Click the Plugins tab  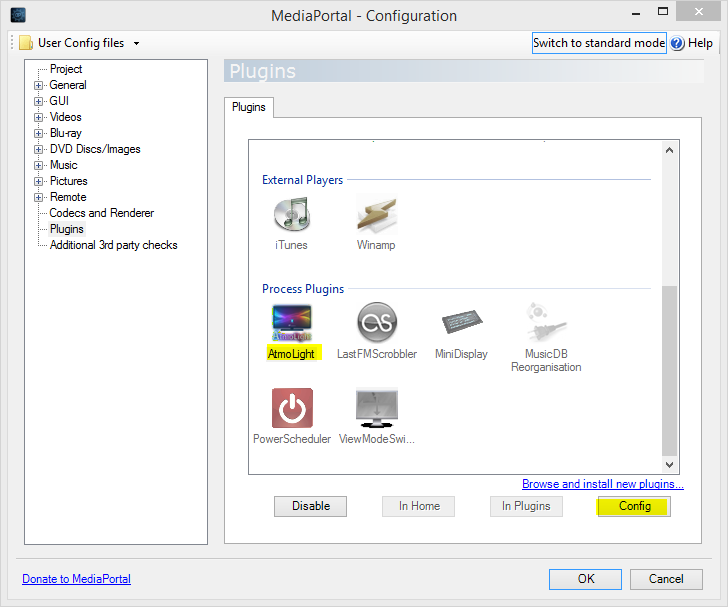pyautogui.click(x=249, y=107)
